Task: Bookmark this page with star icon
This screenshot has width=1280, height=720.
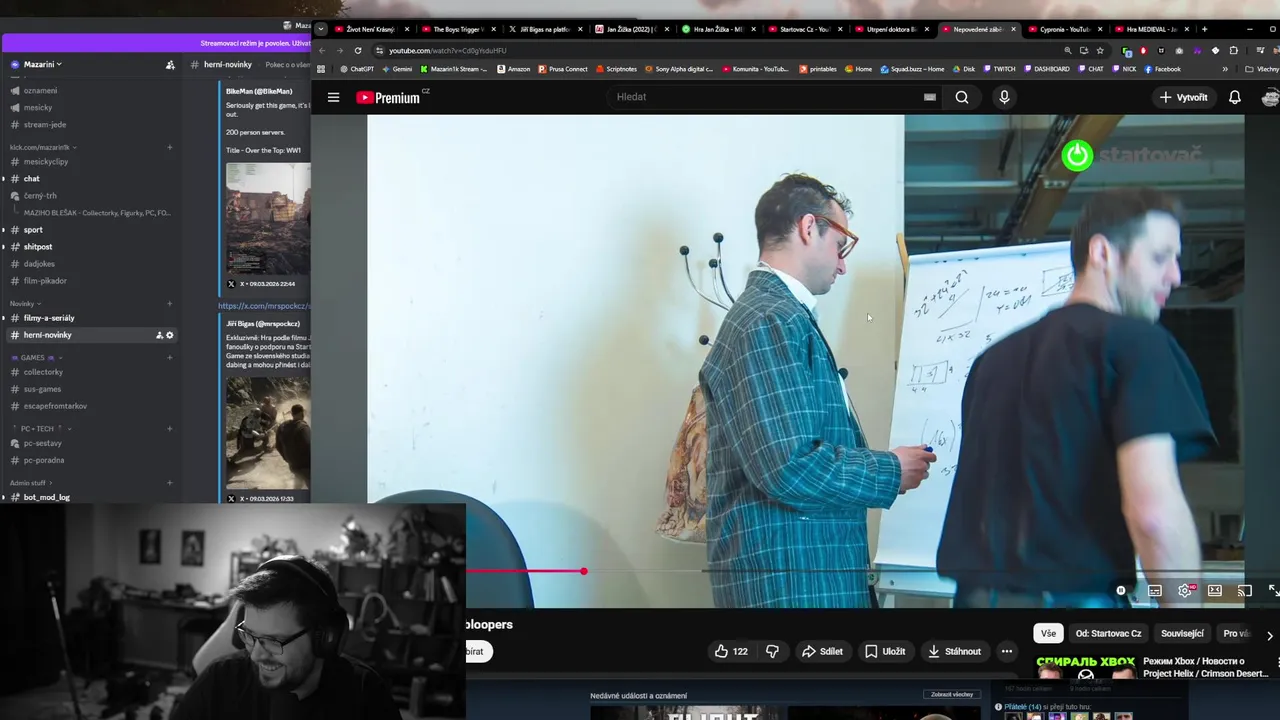Action: tap(1100, 50)
